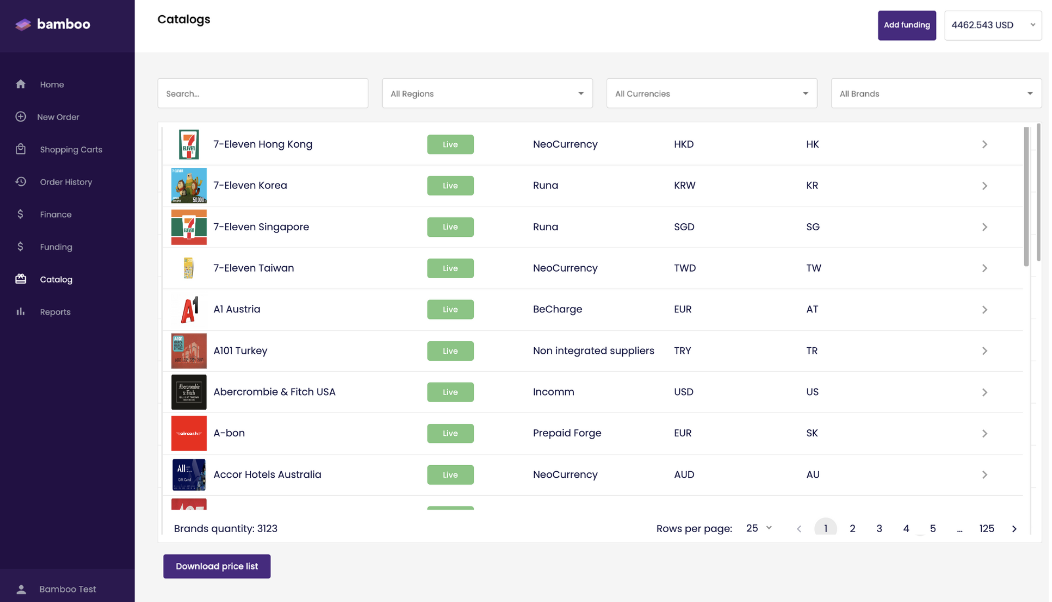Open Reports in the sidebar
1052x602 pixels.
(x=55, y=312)
